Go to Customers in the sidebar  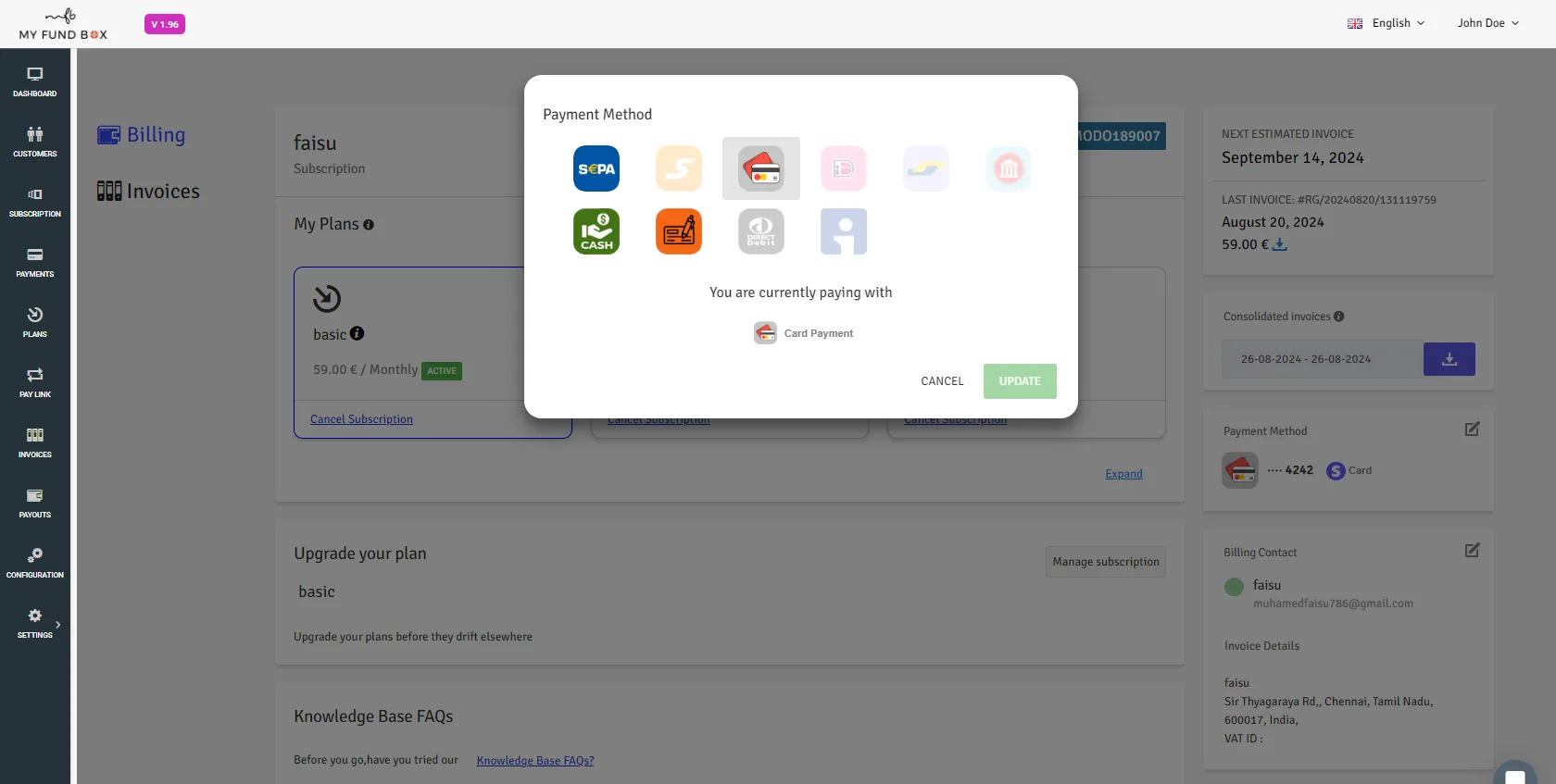[x=35, y=142]
